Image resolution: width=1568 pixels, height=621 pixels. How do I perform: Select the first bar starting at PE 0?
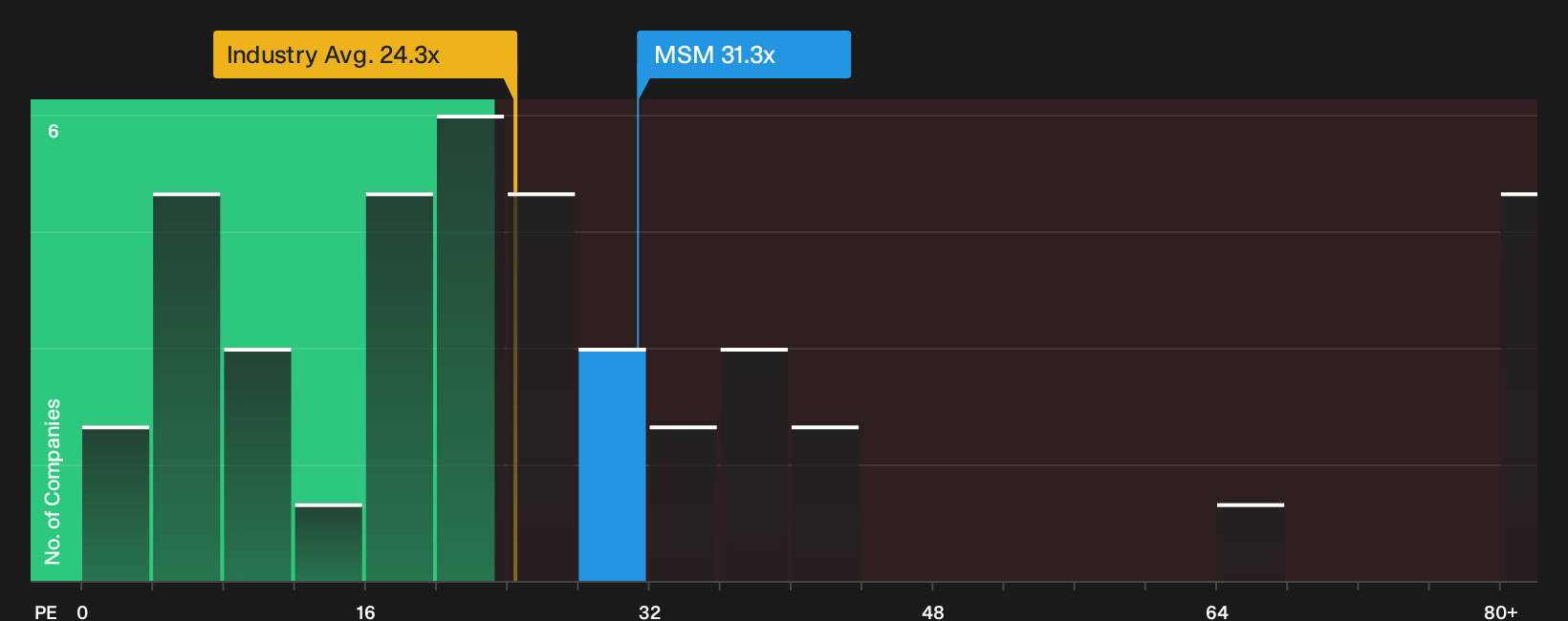[x=116, y=503]
